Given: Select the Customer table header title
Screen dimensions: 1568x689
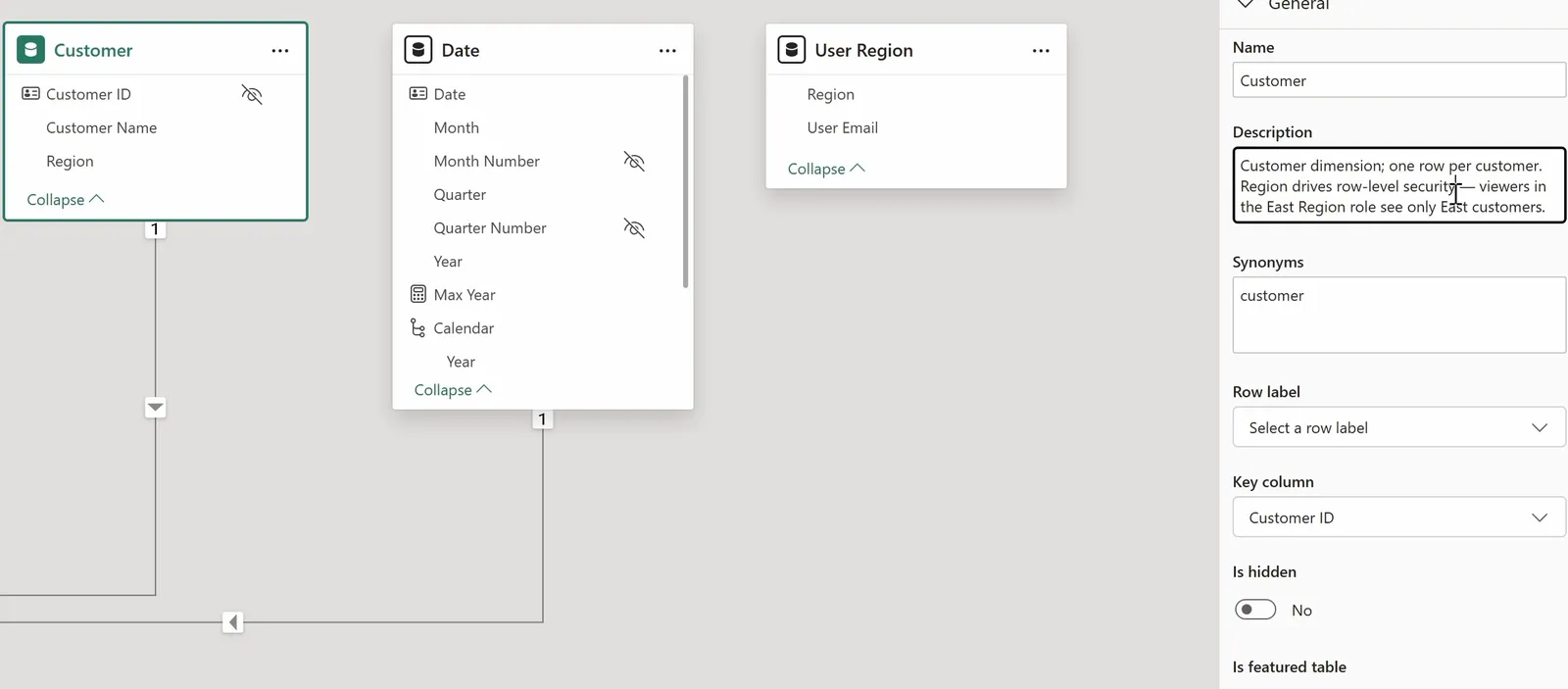Looking at the screenshot, I should coord(93,50).
